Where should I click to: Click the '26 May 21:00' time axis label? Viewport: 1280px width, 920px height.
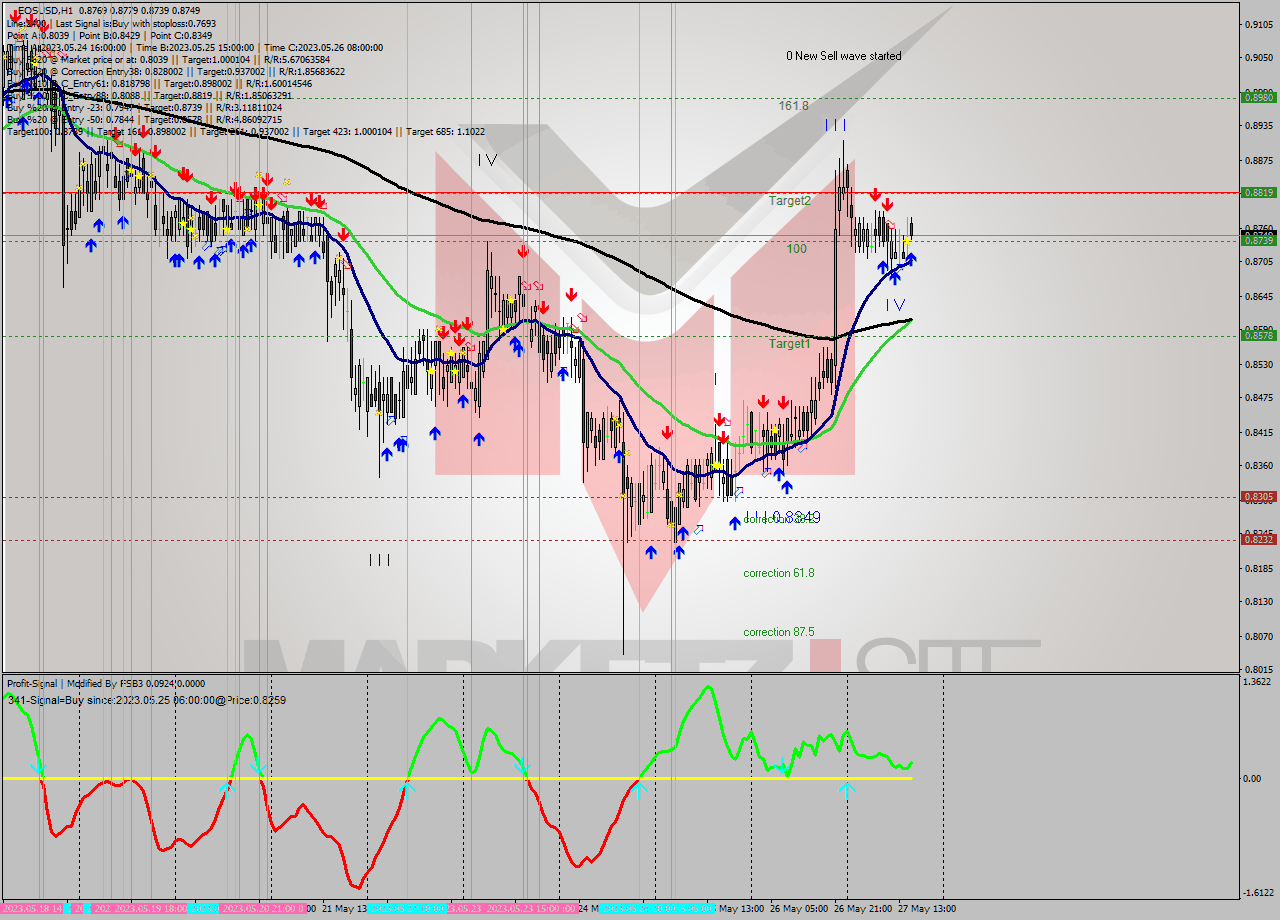pyautogui.click(x=864, y=909)
